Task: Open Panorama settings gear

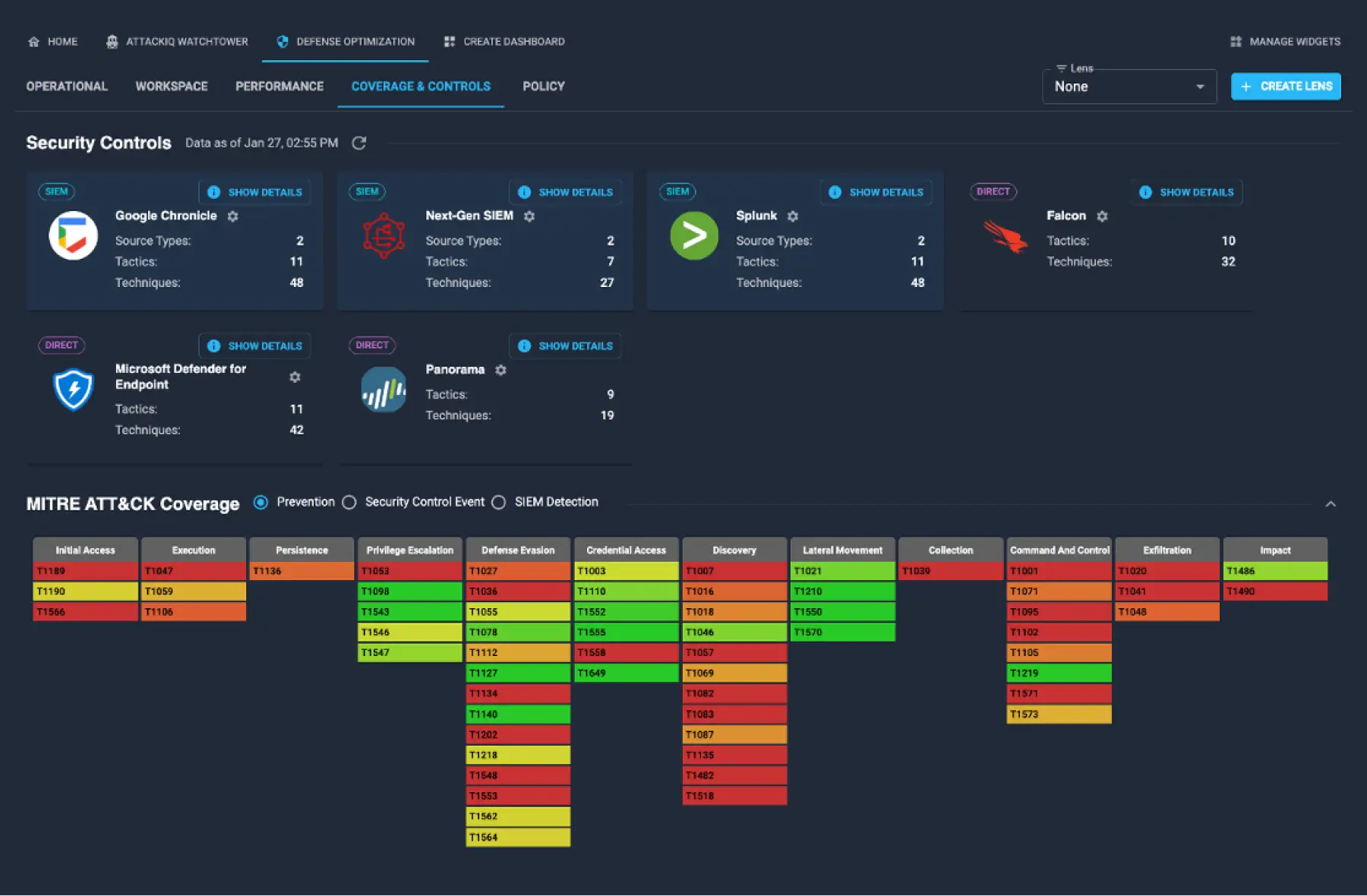Action: pos(501,370)
